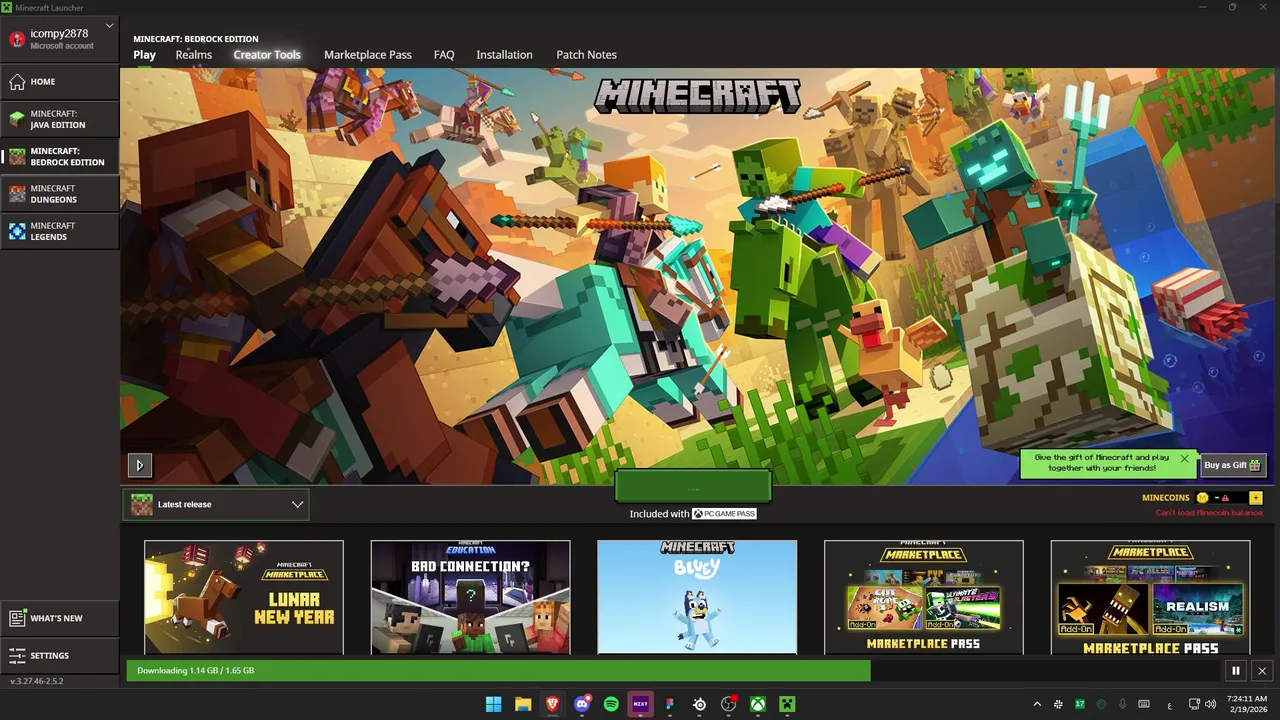1280x720 pixels.
Task: Add Minecoins with the yellow plus button
Action: click(x=1256, y=498)
